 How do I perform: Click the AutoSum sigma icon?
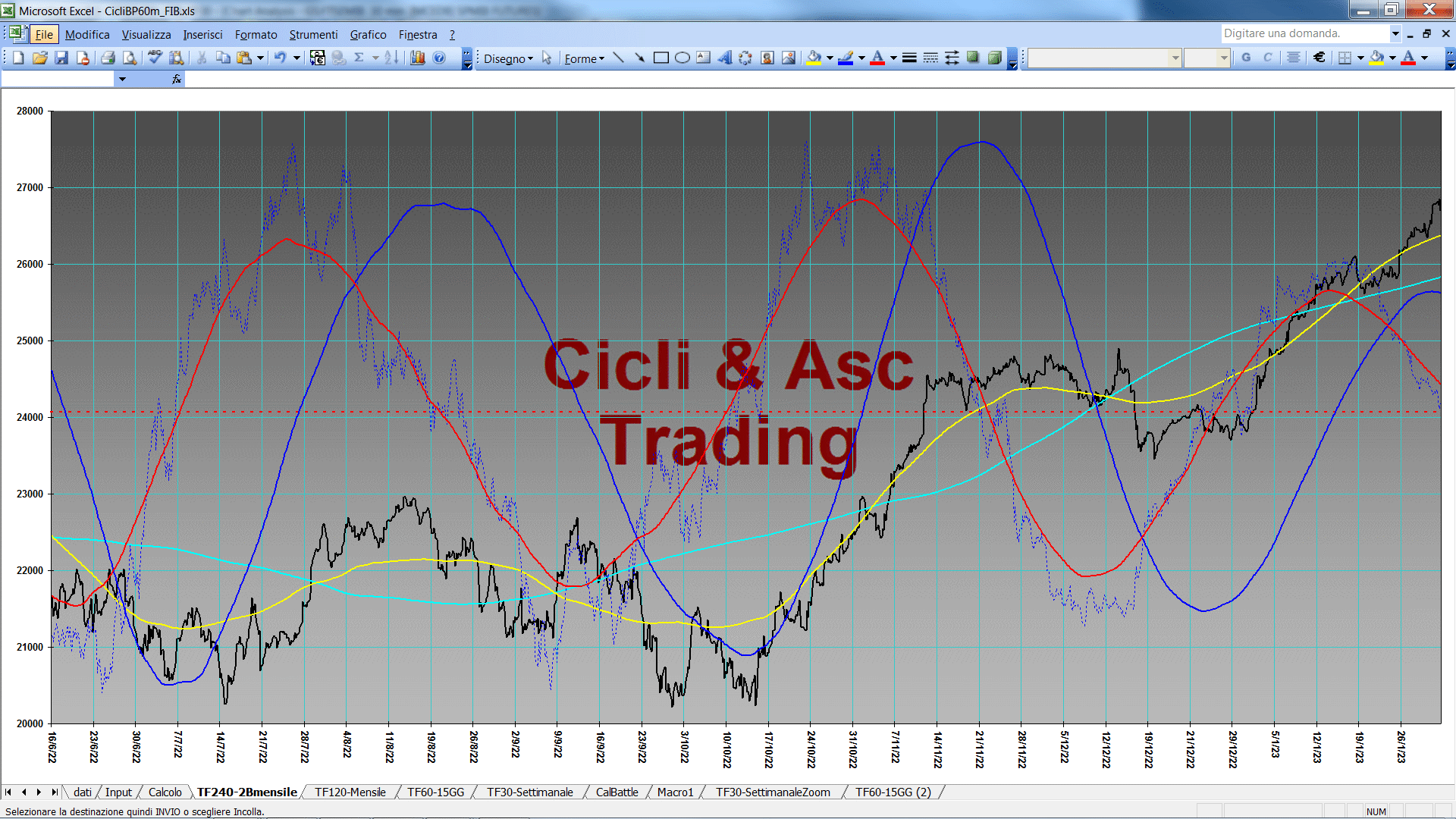(x=359, y=58)
